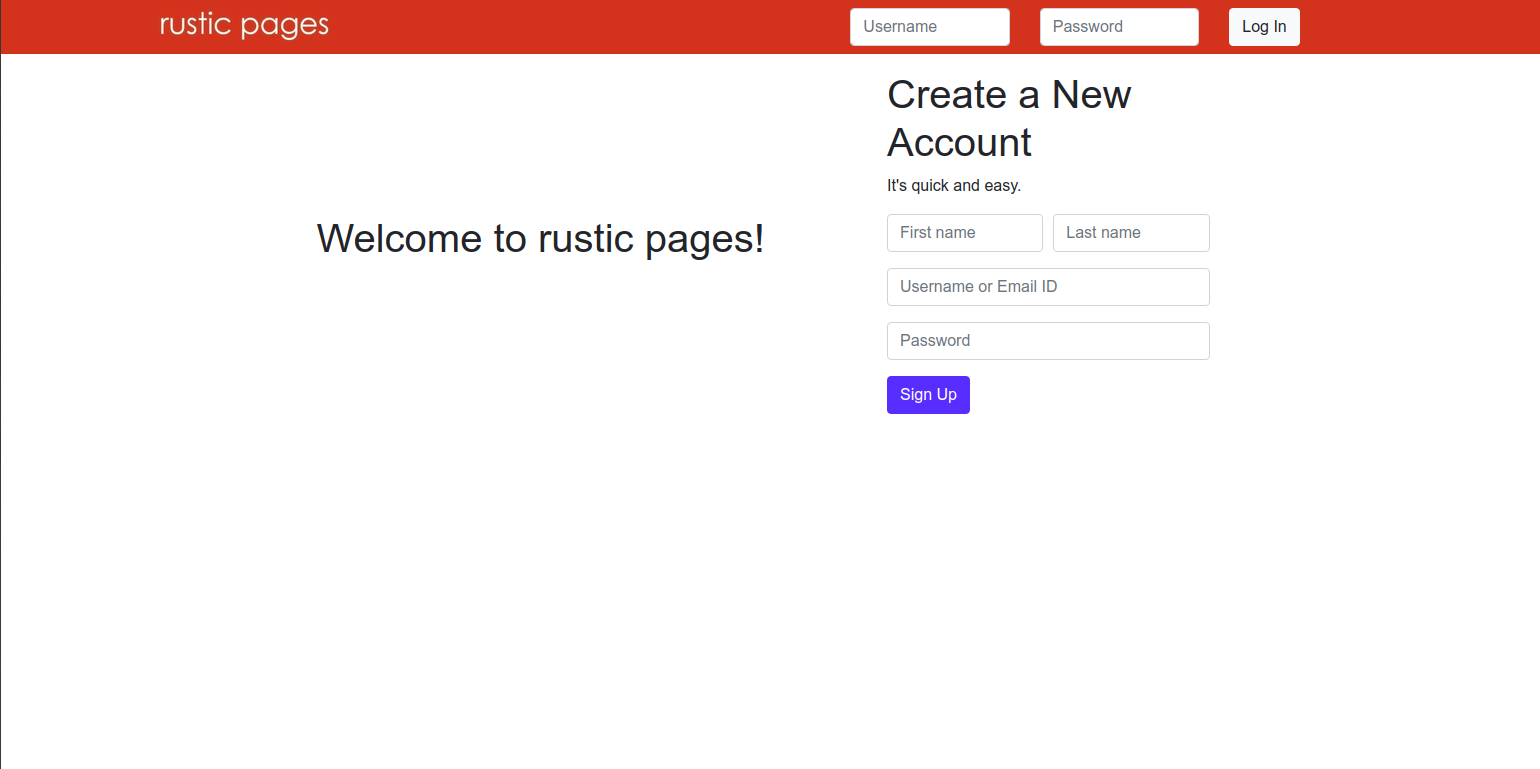Click the Create a New Account heading
This screenshot has width=1540, height=769.
1008,118
